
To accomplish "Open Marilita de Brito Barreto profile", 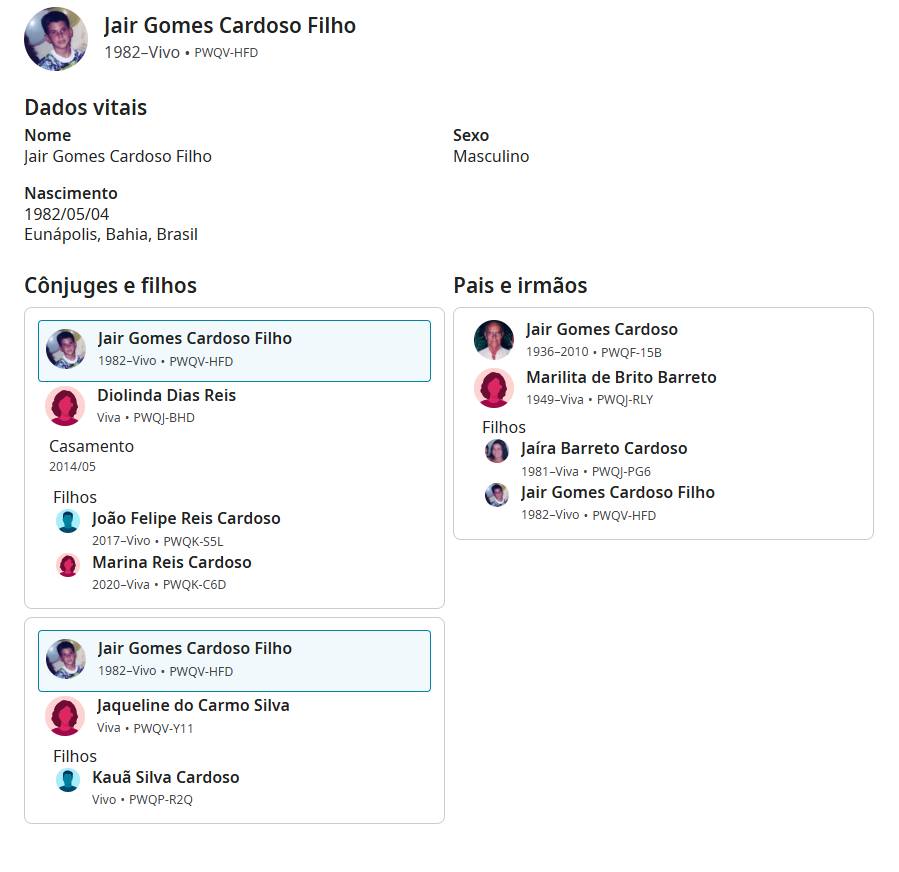I will pos(621,377).
